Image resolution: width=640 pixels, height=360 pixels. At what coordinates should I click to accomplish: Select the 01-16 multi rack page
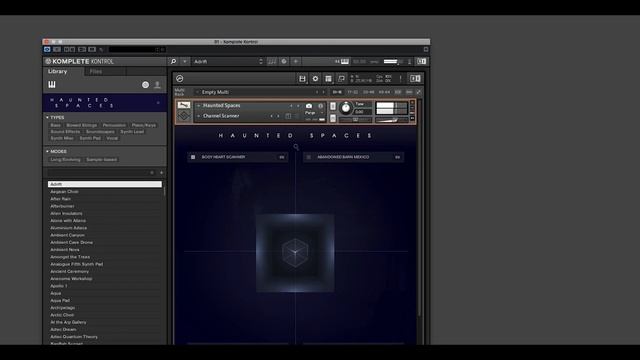click(337, 92)
